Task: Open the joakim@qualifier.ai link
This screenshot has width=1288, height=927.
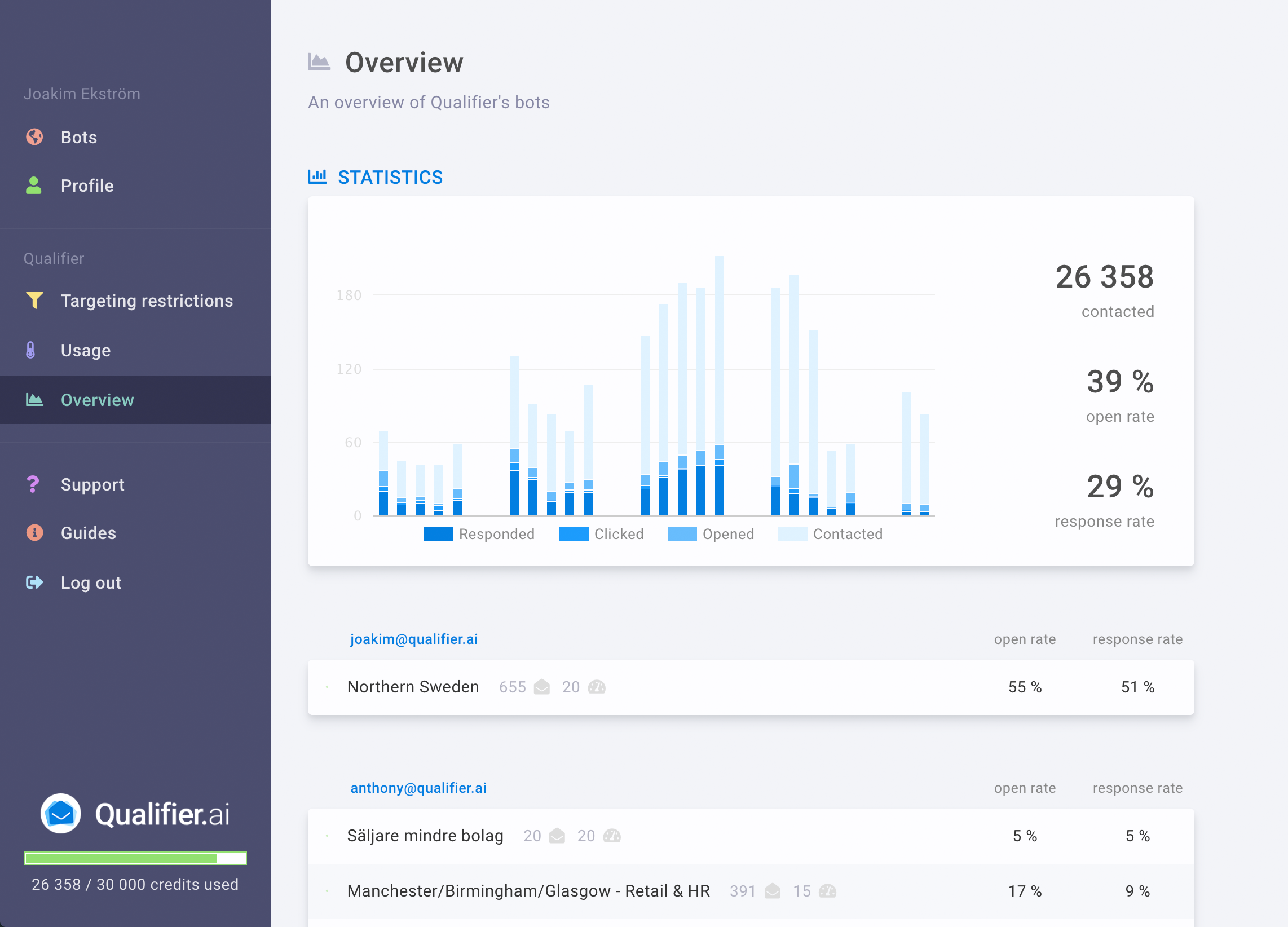Action: click(x=413, y=639)
